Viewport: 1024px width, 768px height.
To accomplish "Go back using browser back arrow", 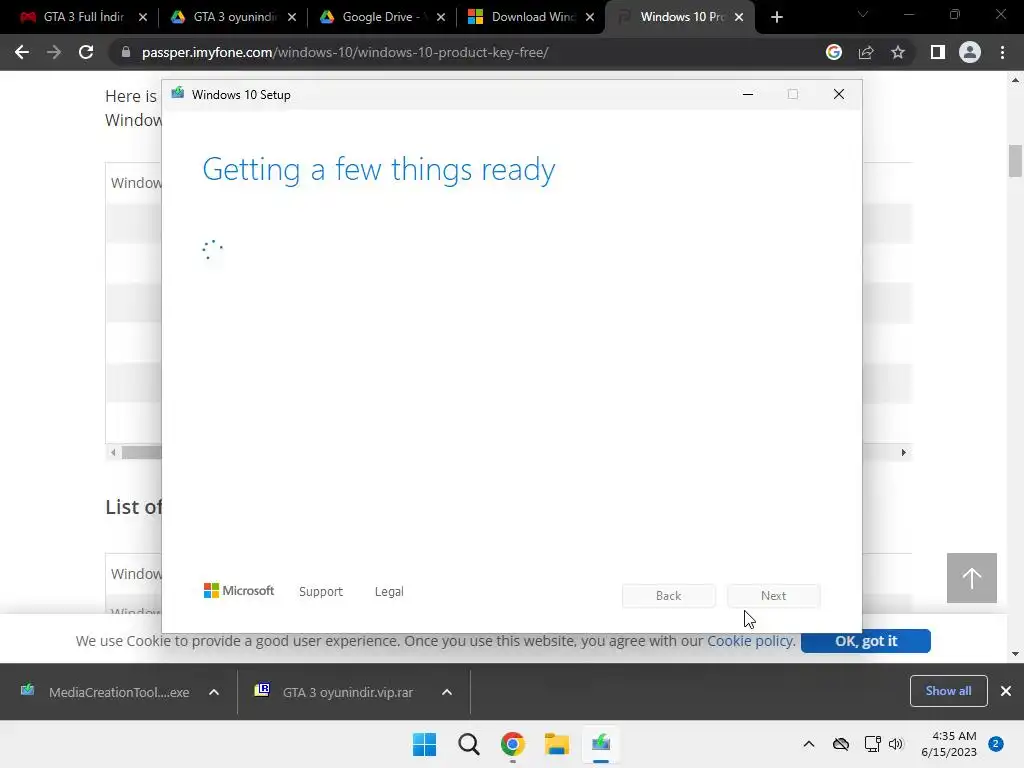I will (22, 52).
